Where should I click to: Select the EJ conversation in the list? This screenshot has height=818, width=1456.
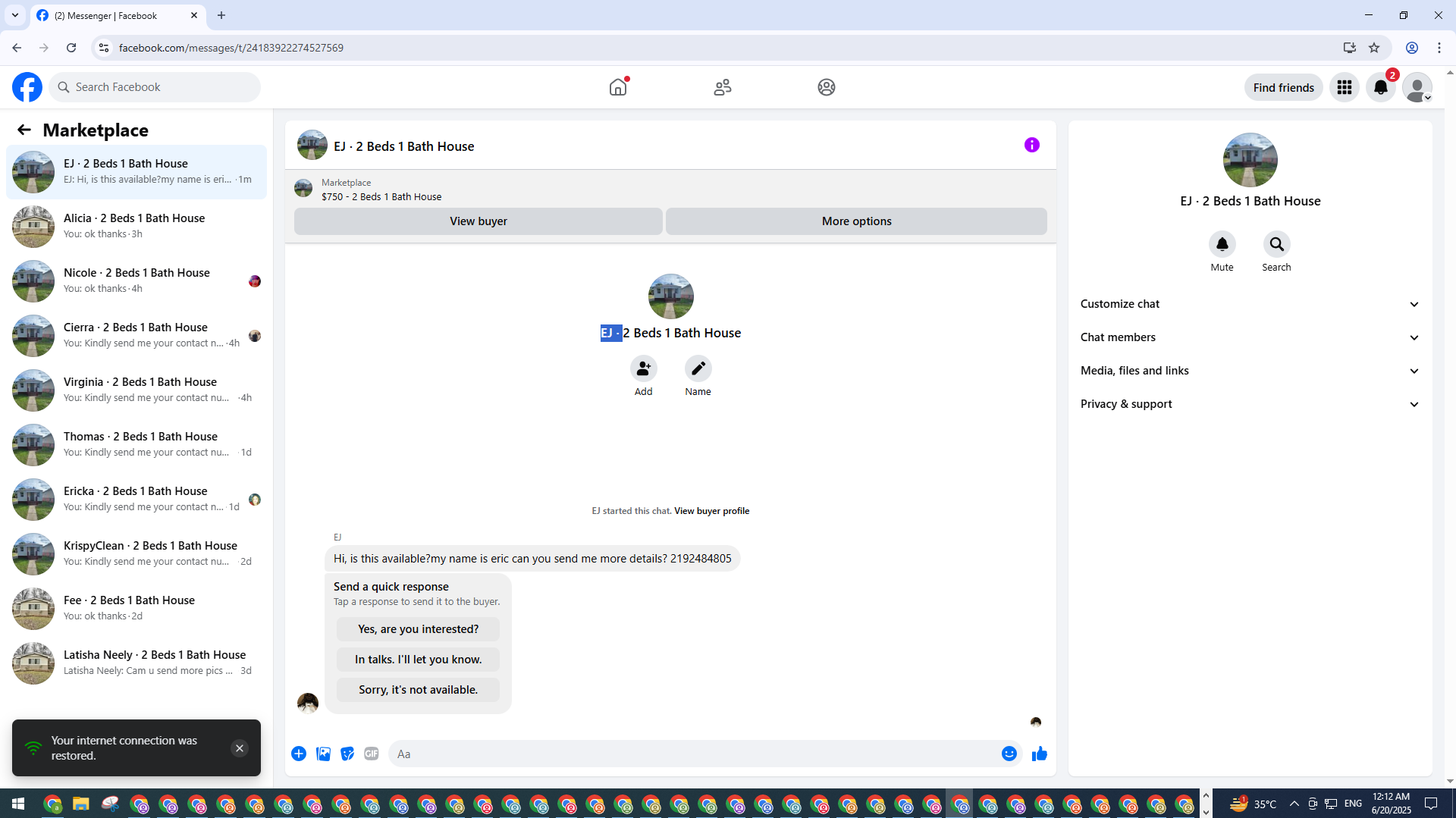136,171
